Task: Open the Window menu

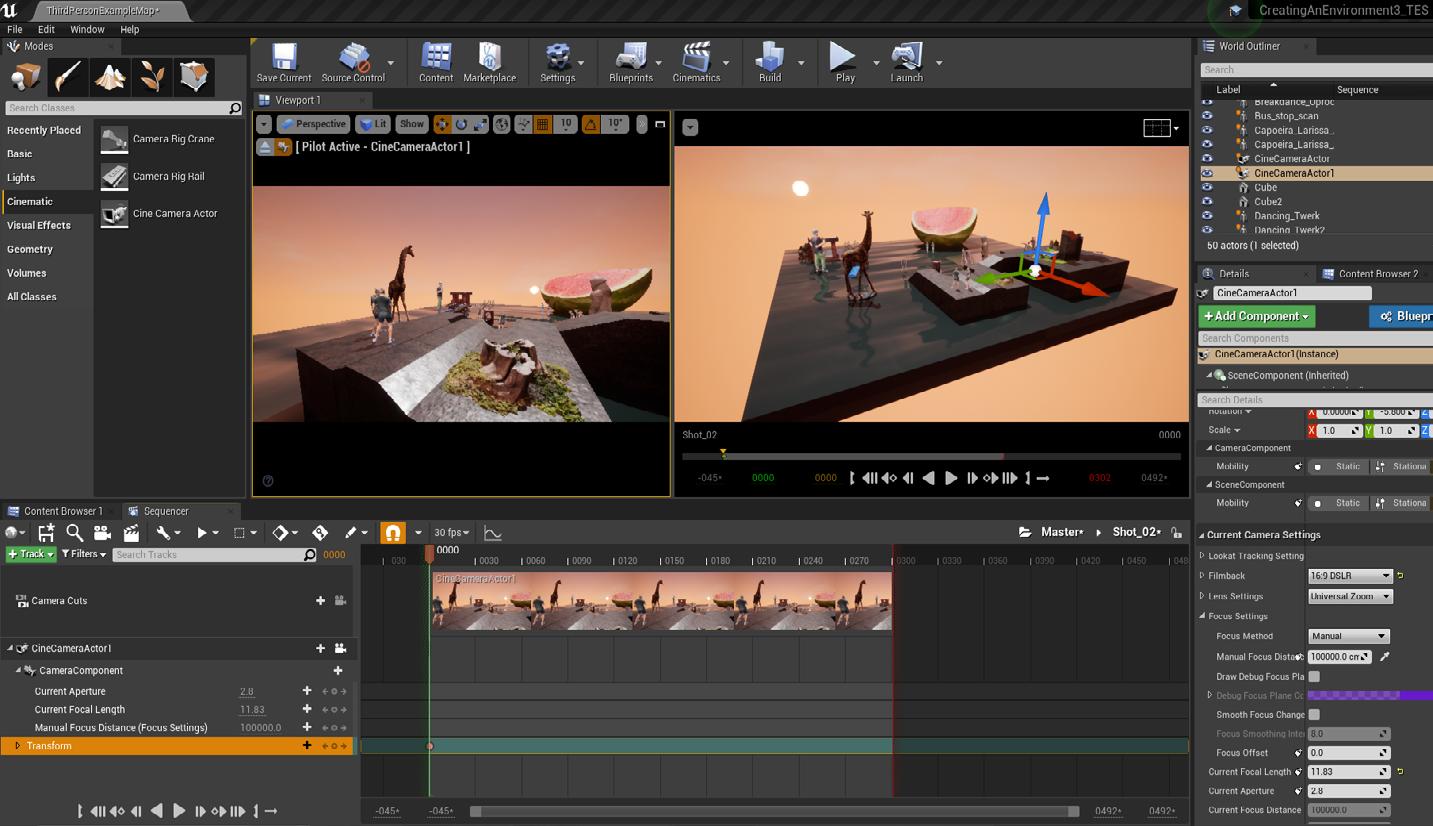Action: tap(87, 30)
